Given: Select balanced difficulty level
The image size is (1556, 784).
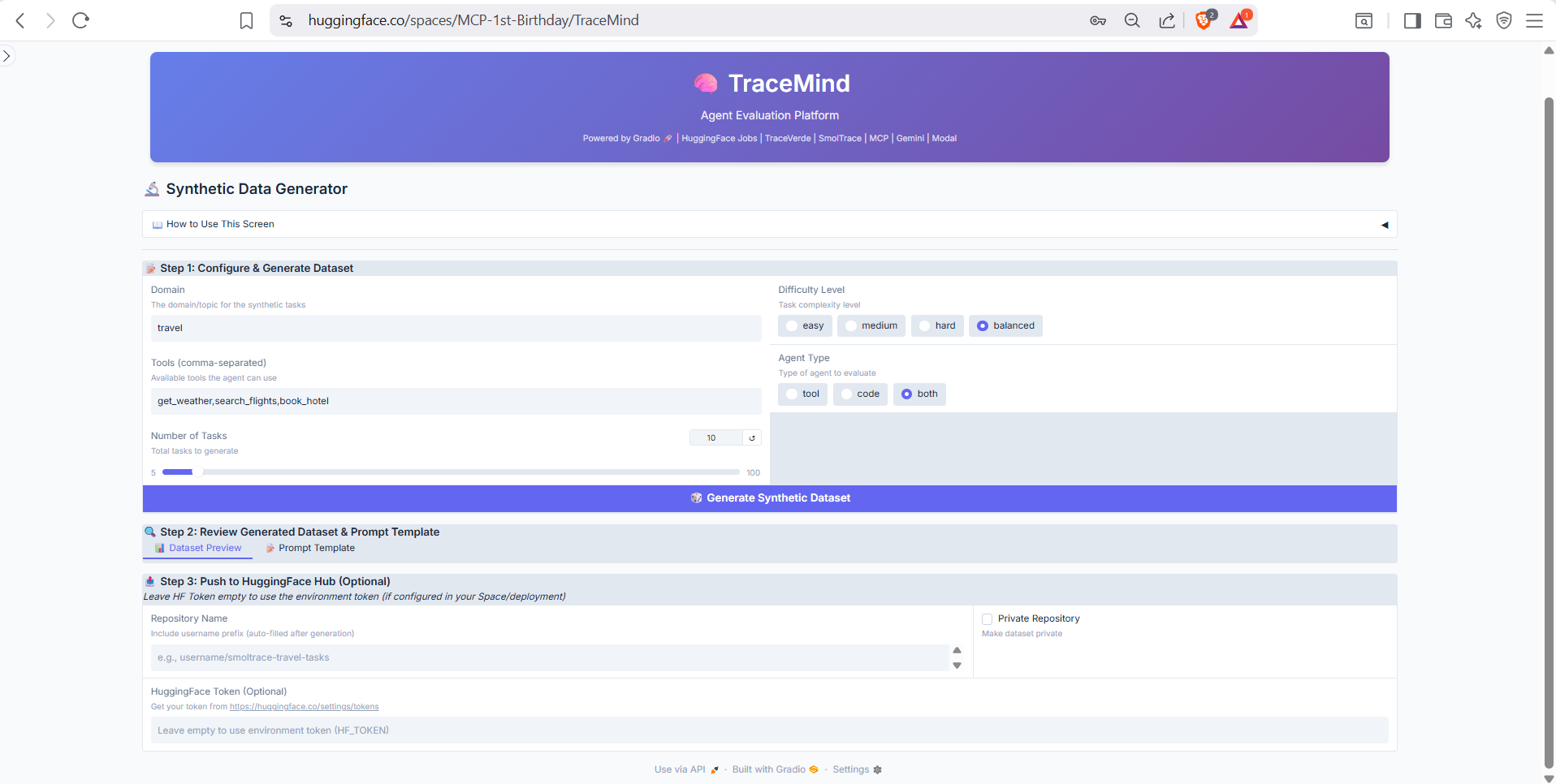Looking at the screenshot, I should tap(1005, 325).
